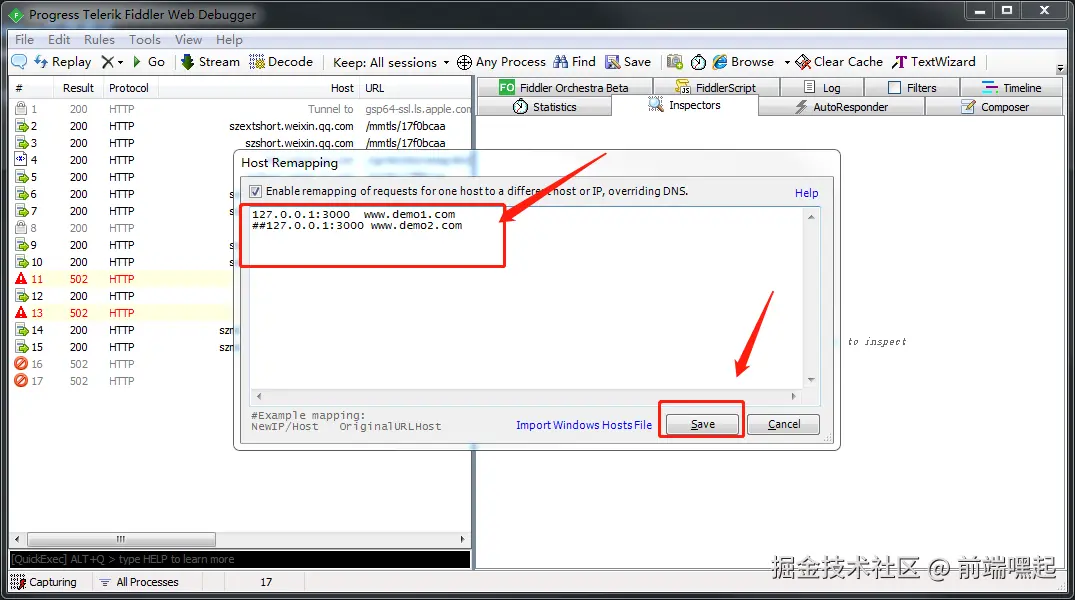The height and width of the screenshot is (600, 1075).
Task: Open the Timeline tab
Action: pos(1011,87)
